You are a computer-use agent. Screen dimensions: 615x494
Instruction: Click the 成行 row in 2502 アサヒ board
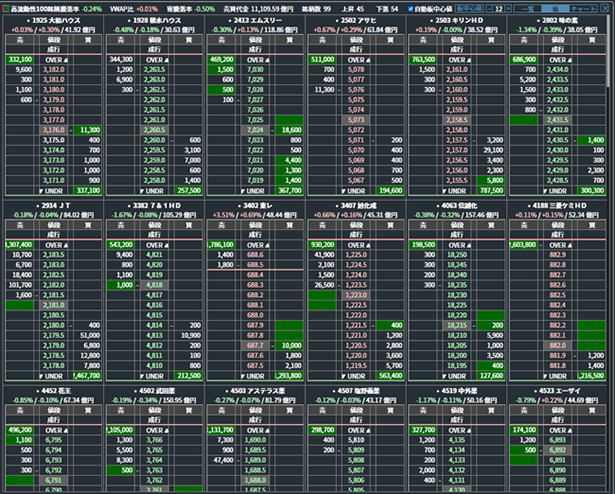pos(359,49)
